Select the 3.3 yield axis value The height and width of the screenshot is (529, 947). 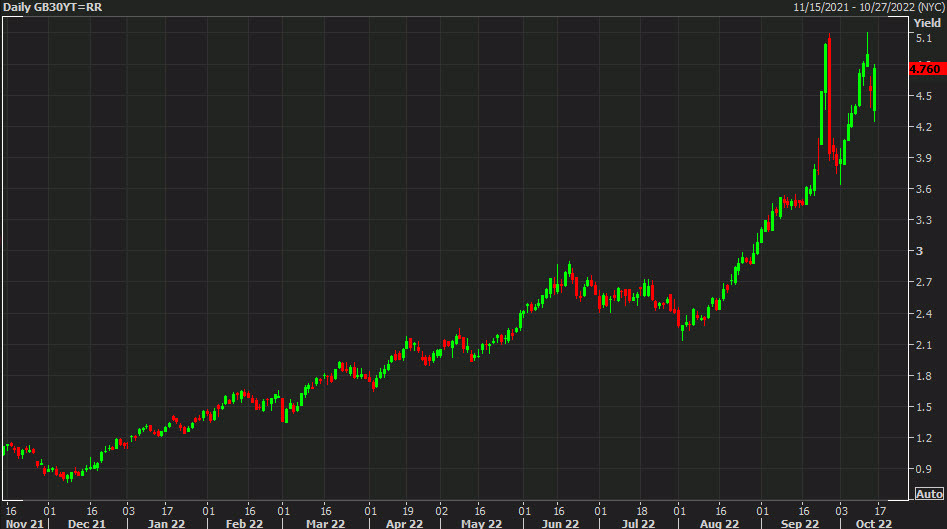click(x=923, y=220)
